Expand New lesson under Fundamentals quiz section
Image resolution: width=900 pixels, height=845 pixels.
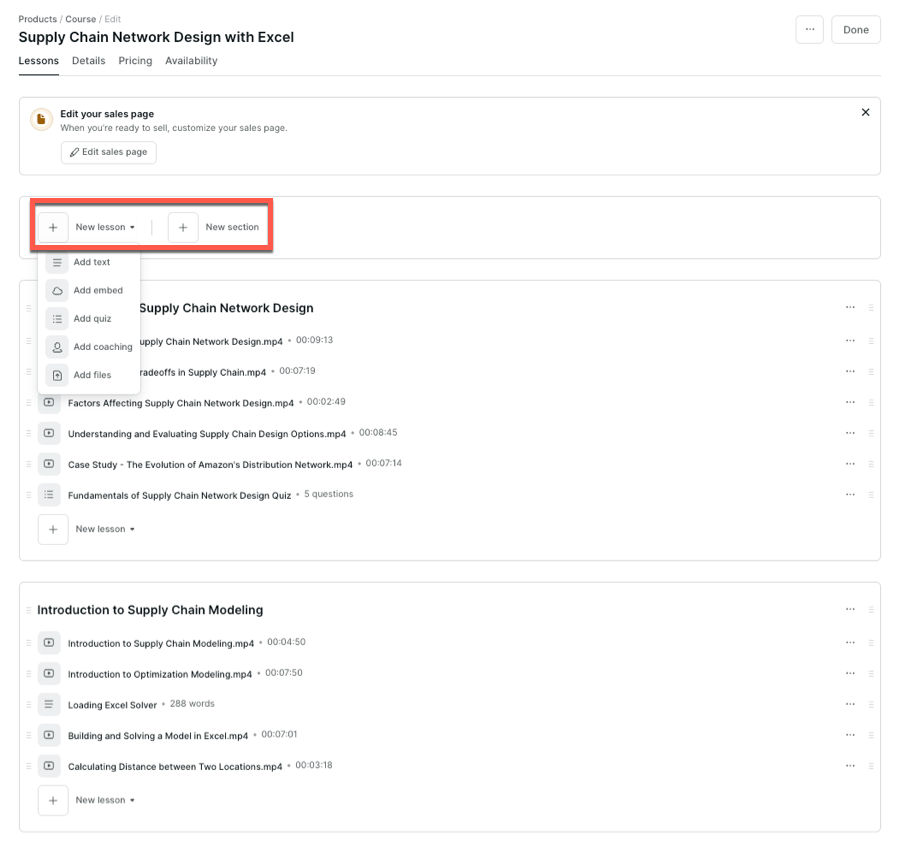click(x=105, y=529)
